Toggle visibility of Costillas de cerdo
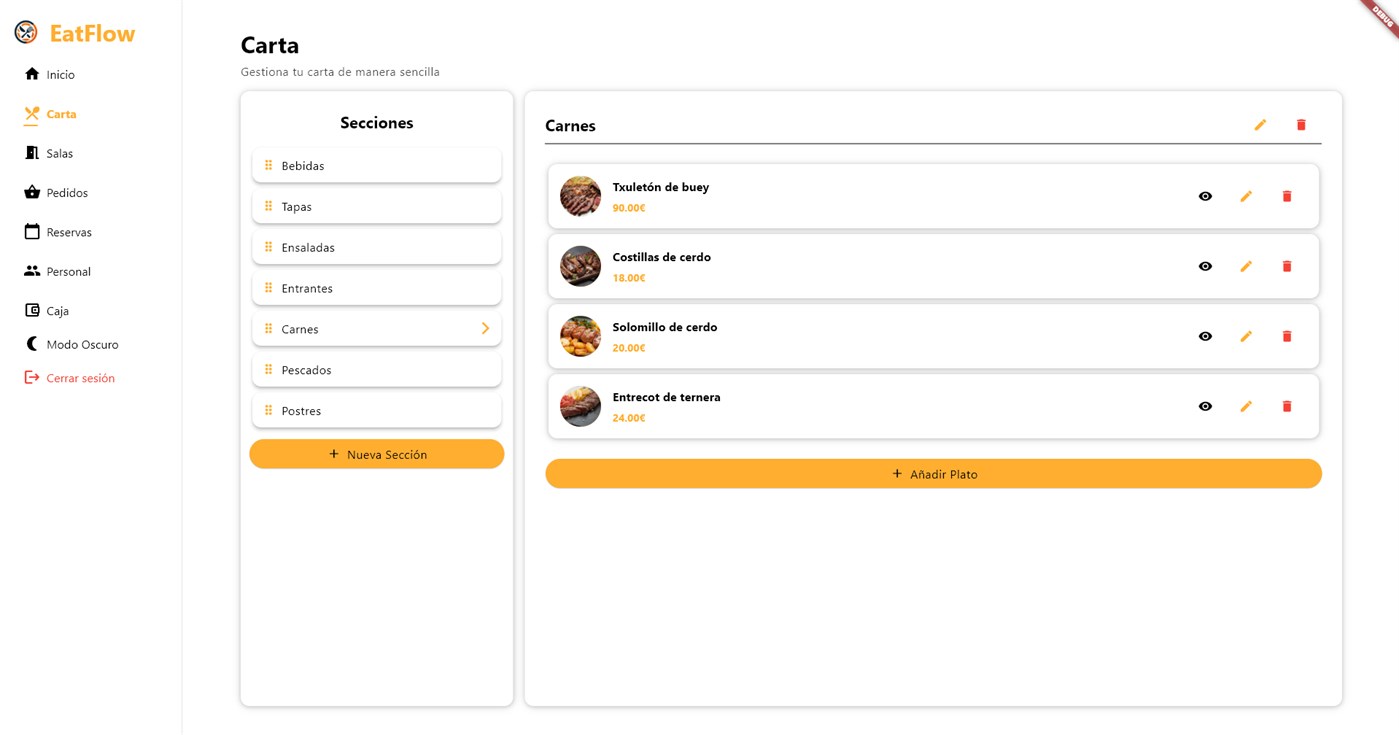The image size is (1399, 735). pos(1205,266)
